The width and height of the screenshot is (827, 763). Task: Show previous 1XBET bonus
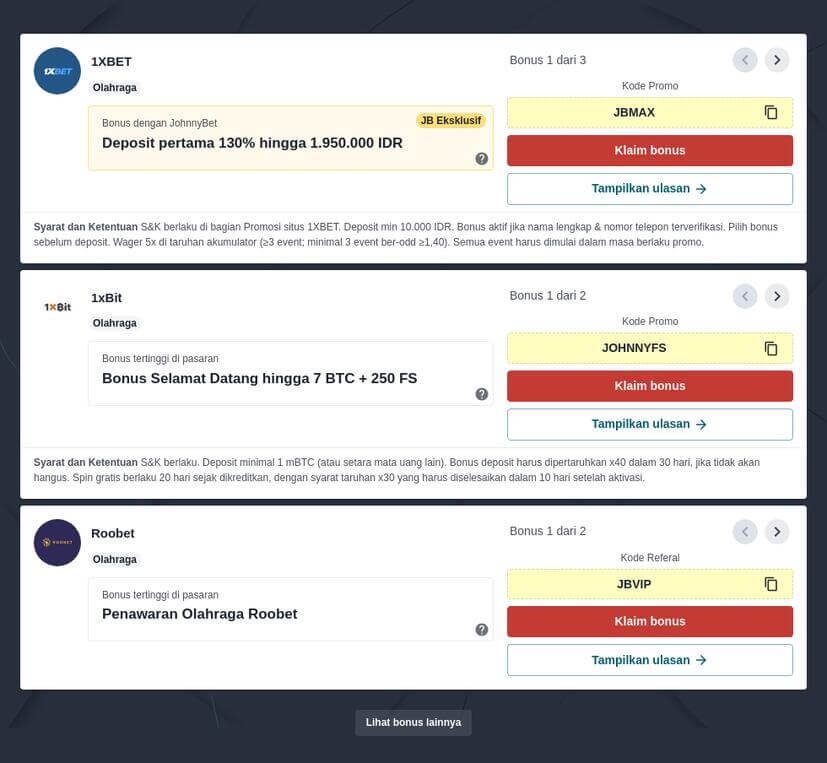745,60
